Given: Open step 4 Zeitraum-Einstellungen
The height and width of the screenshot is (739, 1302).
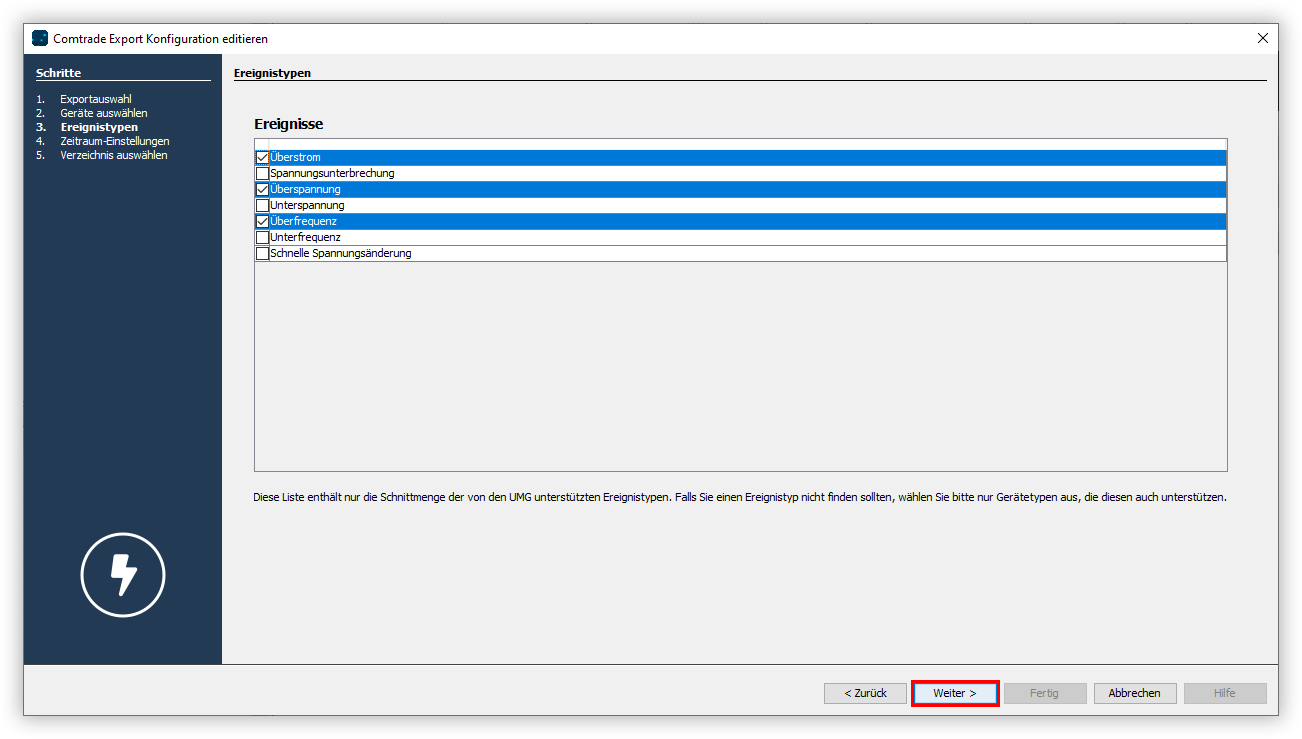Looking at the screenshot, I should (x=113, y=140).
